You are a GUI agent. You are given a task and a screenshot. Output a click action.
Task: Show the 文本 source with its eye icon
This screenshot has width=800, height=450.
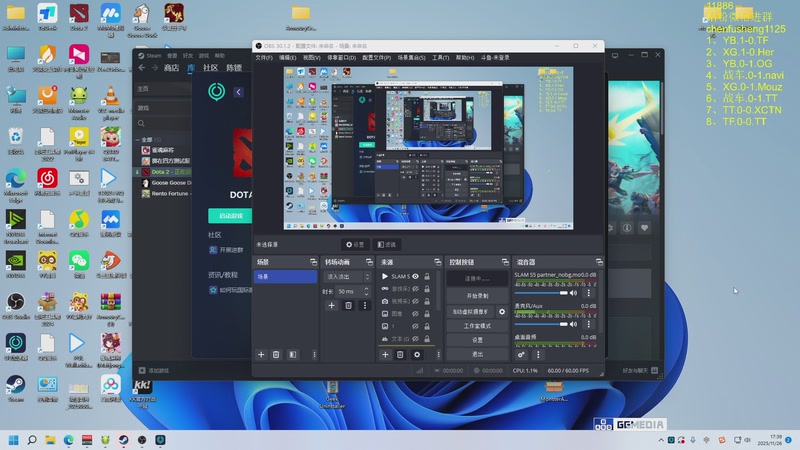tap(416, 339)
